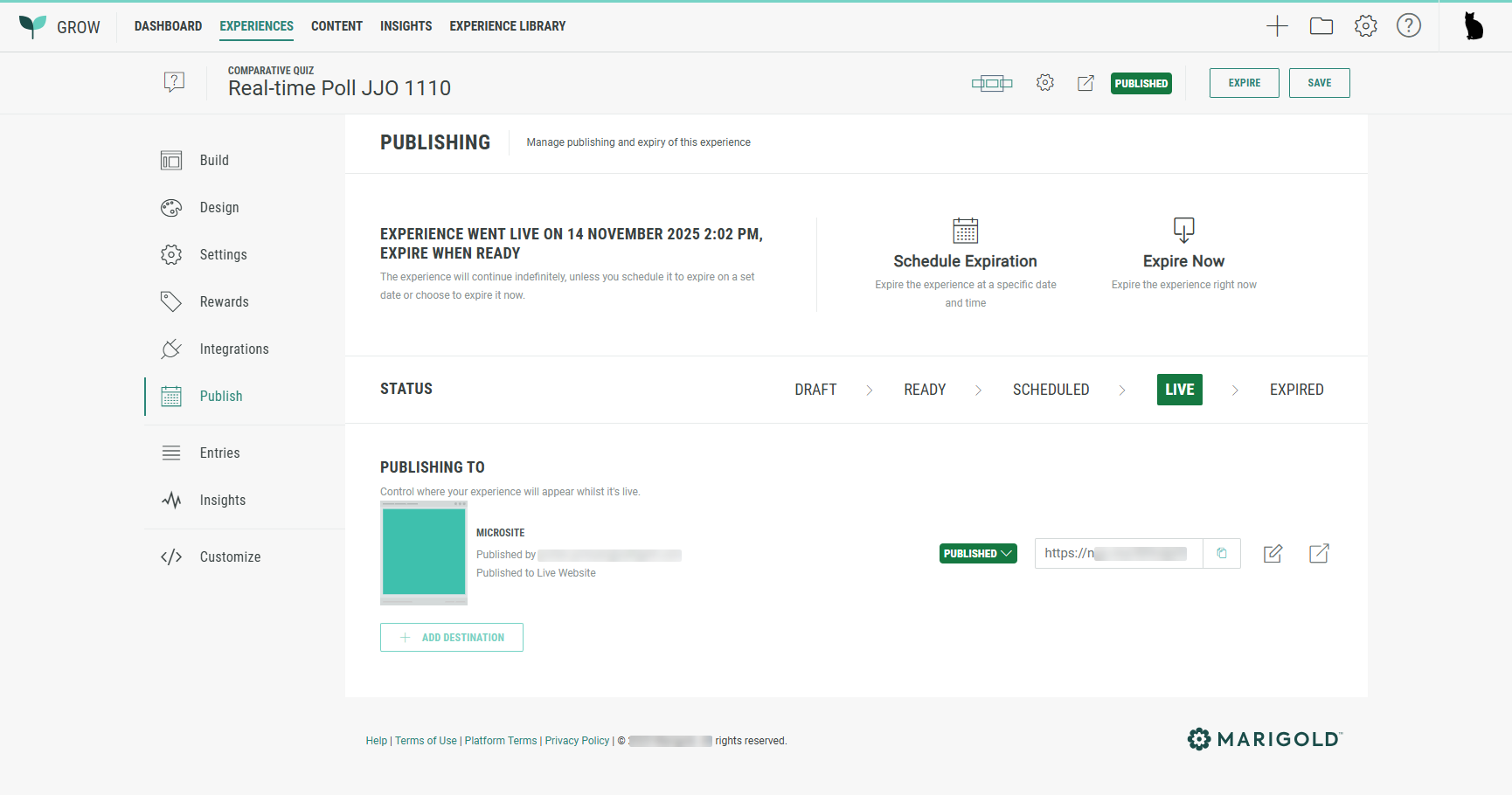Open Customize in the sidebar
The width and height of the screenshot is (1512, 795).
(230, 557)
